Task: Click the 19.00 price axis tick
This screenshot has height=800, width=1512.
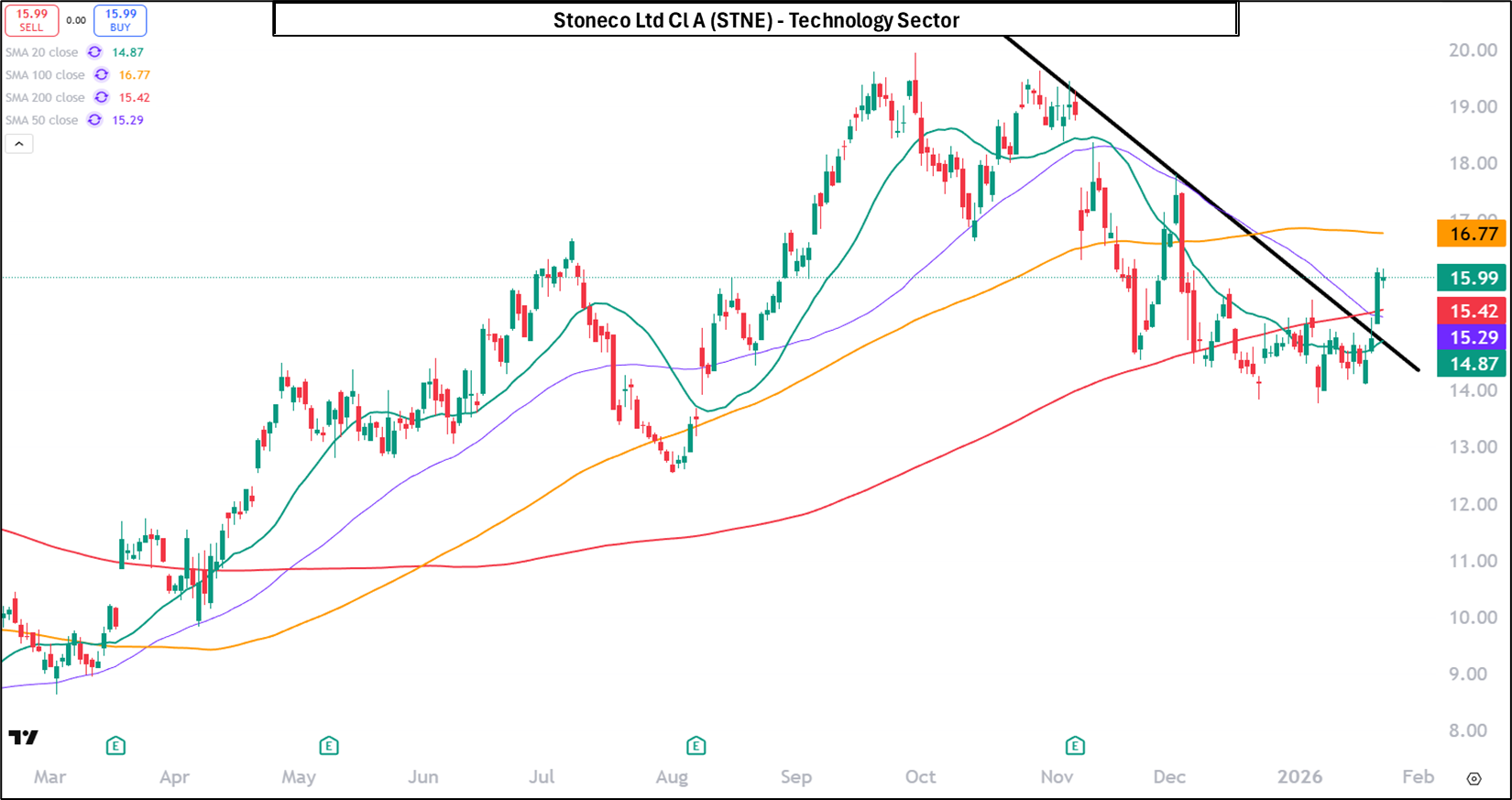Action: point(1474,107)
